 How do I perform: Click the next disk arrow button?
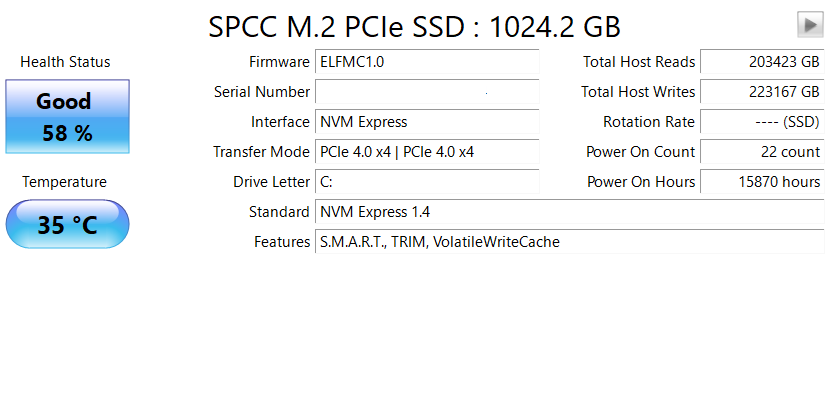pos(810,25)
